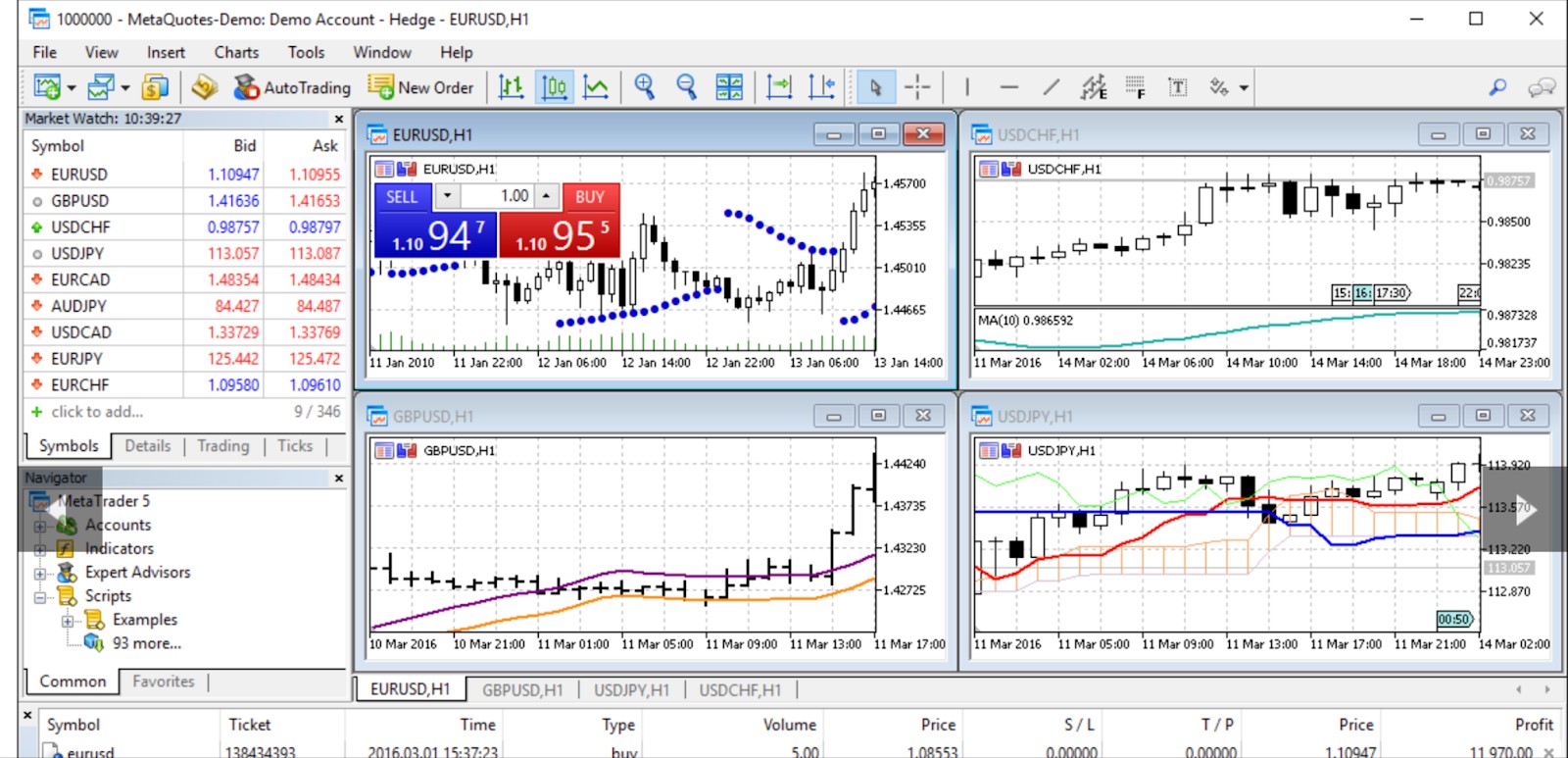The image size is (1568, 758).
Task: Switch to Details tab in Market Watch
Action: [148, 446]
